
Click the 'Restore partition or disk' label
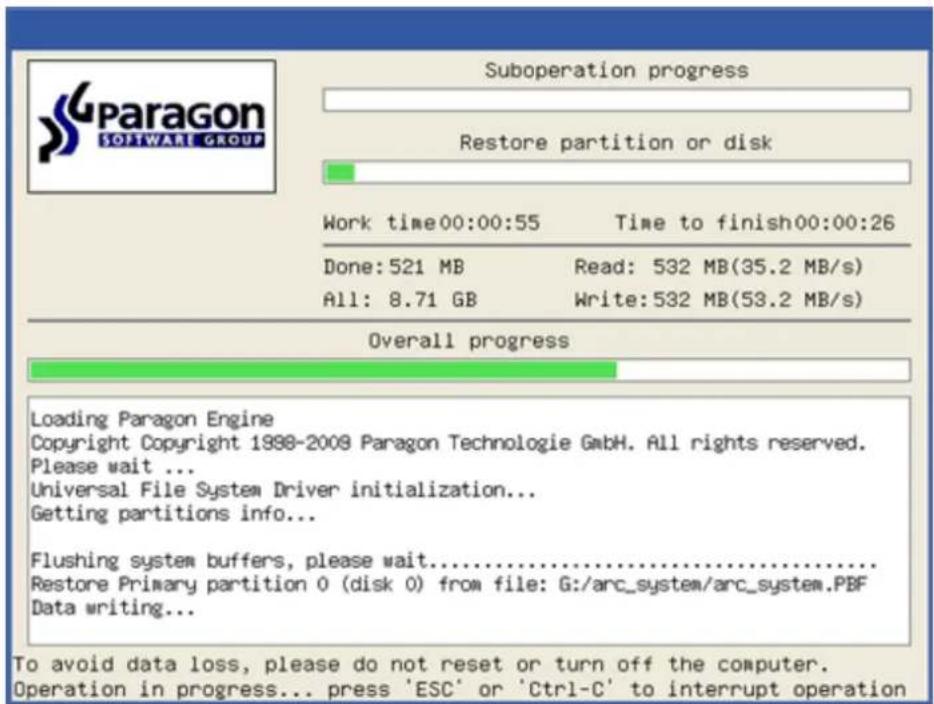click(616, 143)
